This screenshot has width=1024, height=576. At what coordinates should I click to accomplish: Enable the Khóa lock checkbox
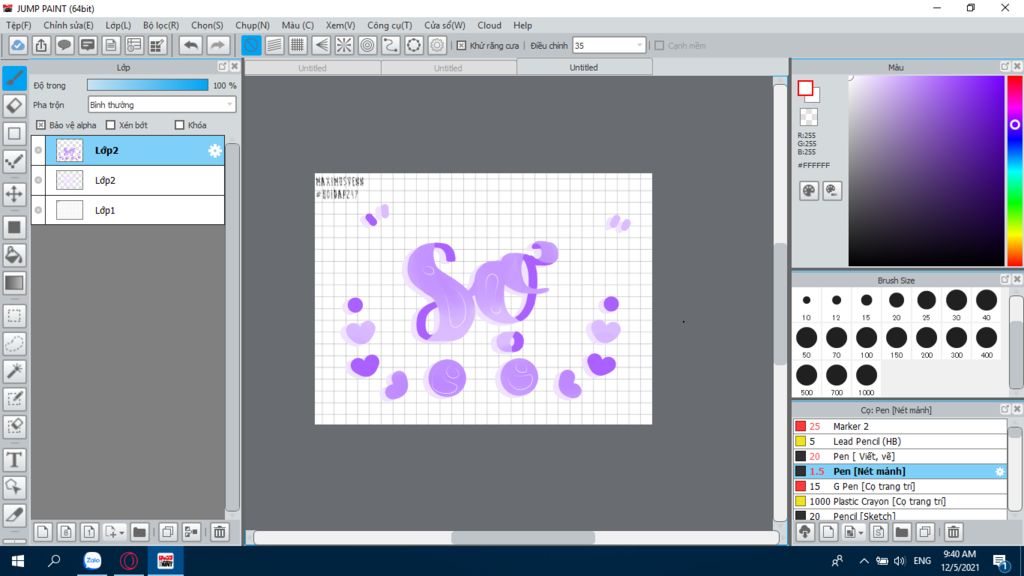point(180,125)
